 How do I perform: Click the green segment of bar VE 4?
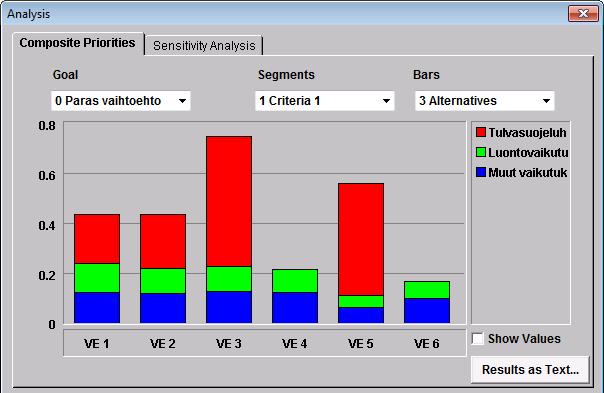click(x=295, y=281)
